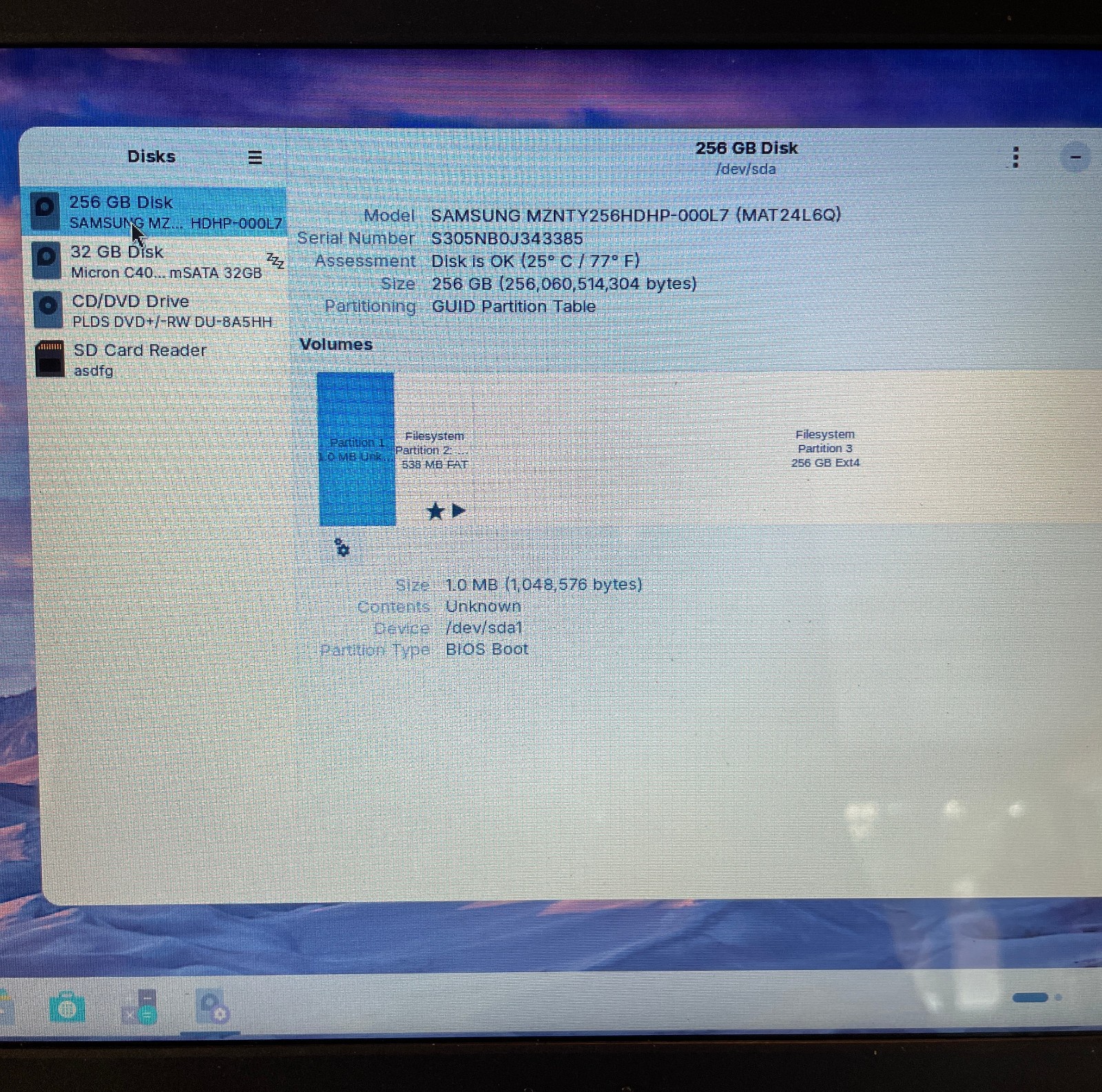Viewport: 1102px width, 1092px height.
Task: Click the assessment 'Disk is OK' text
Action: pos(535,261)
